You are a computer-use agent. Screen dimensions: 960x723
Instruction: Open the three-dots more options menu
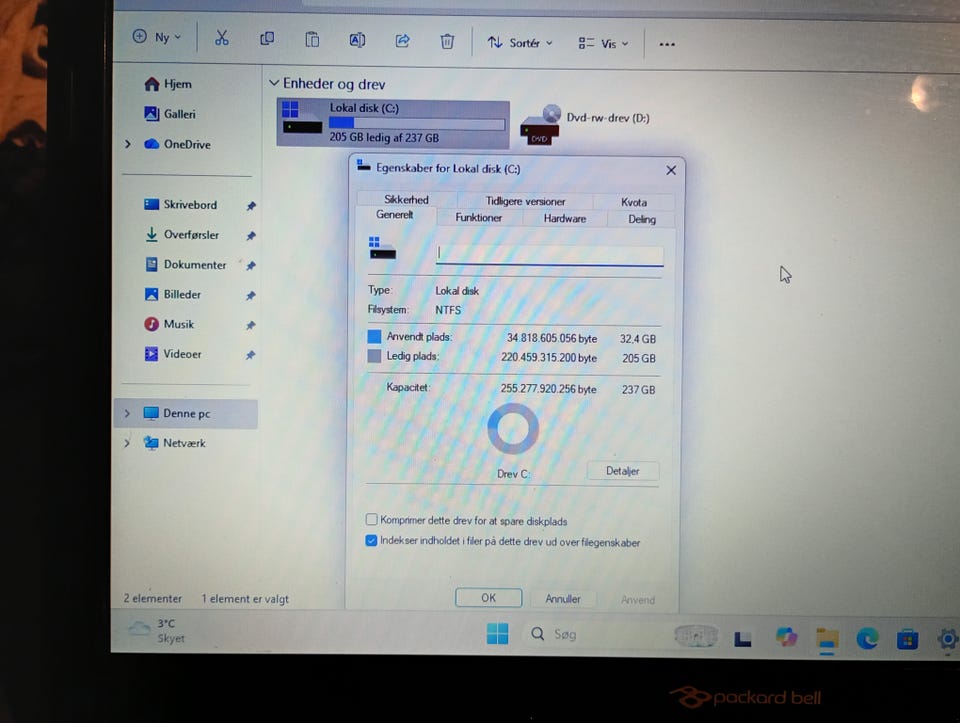[667, 44]
